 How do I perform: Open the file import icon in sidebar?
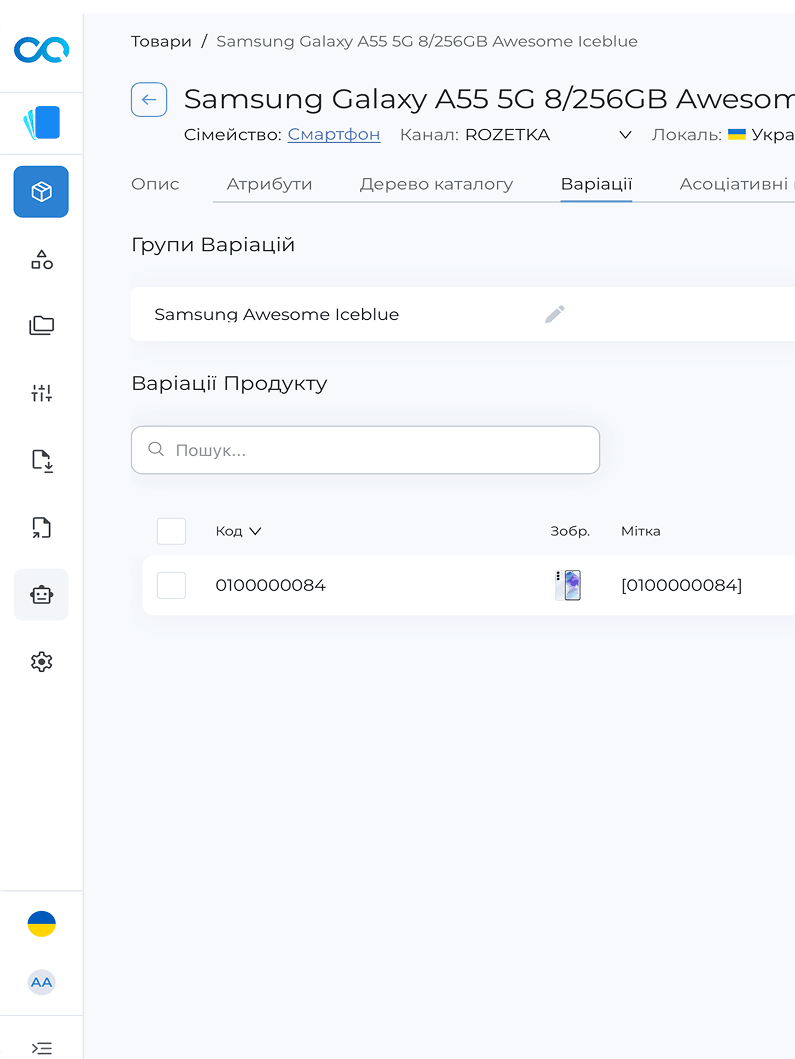pyautogui.click(x=41, y=461)
